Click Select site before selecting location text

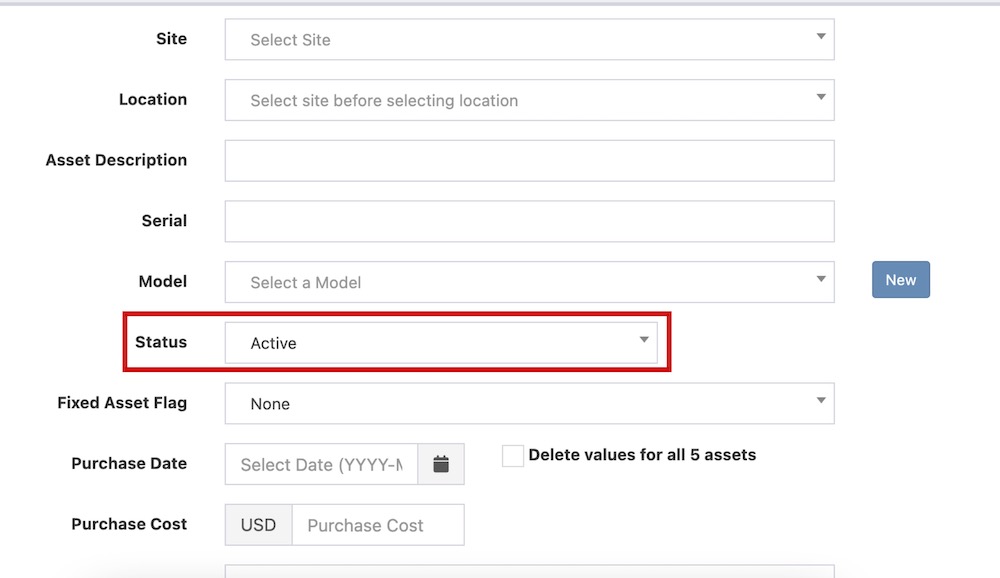(384, 101)
